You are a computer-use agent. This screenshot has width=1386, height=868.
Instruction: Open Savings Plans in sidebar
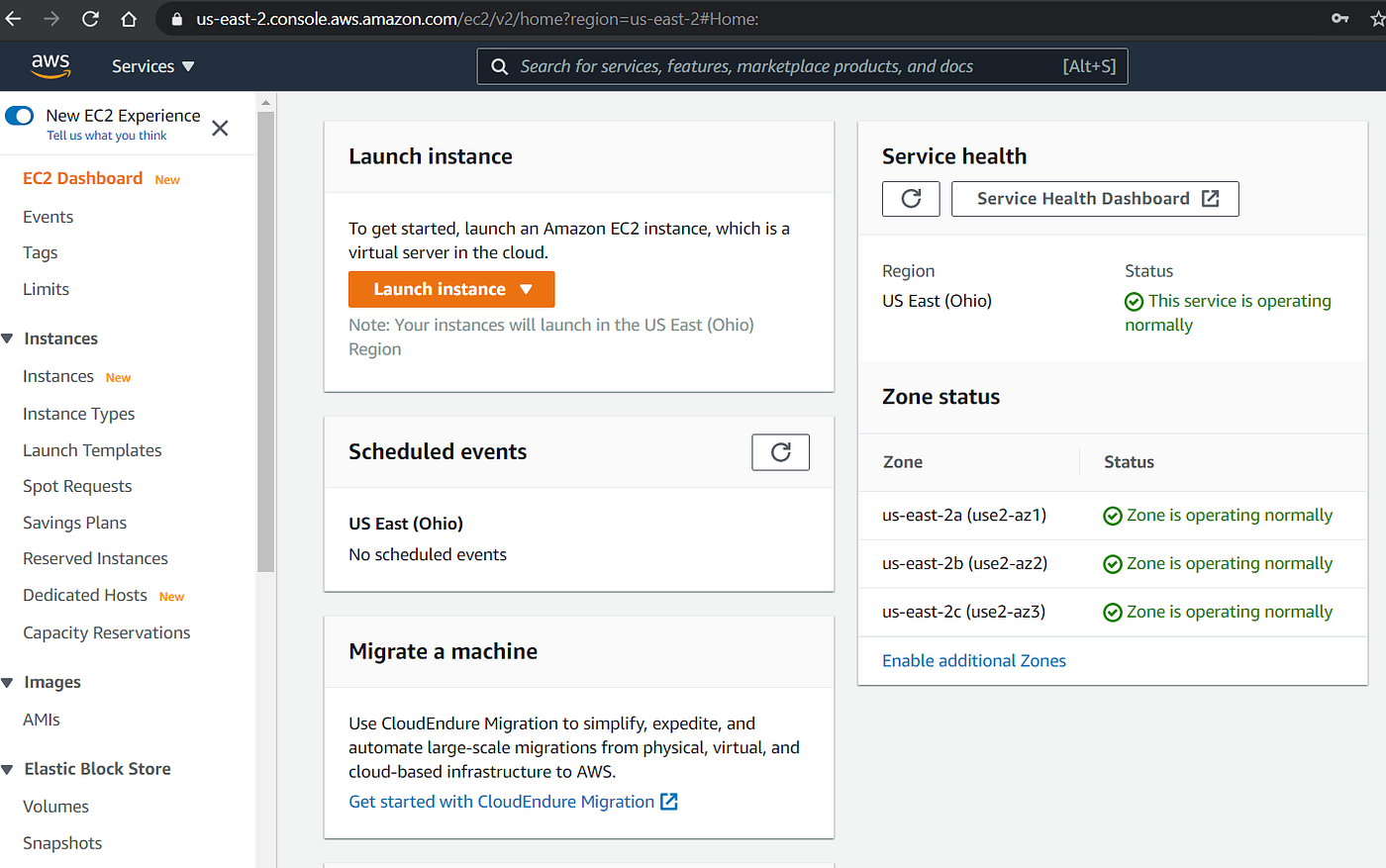click(74, 523)
